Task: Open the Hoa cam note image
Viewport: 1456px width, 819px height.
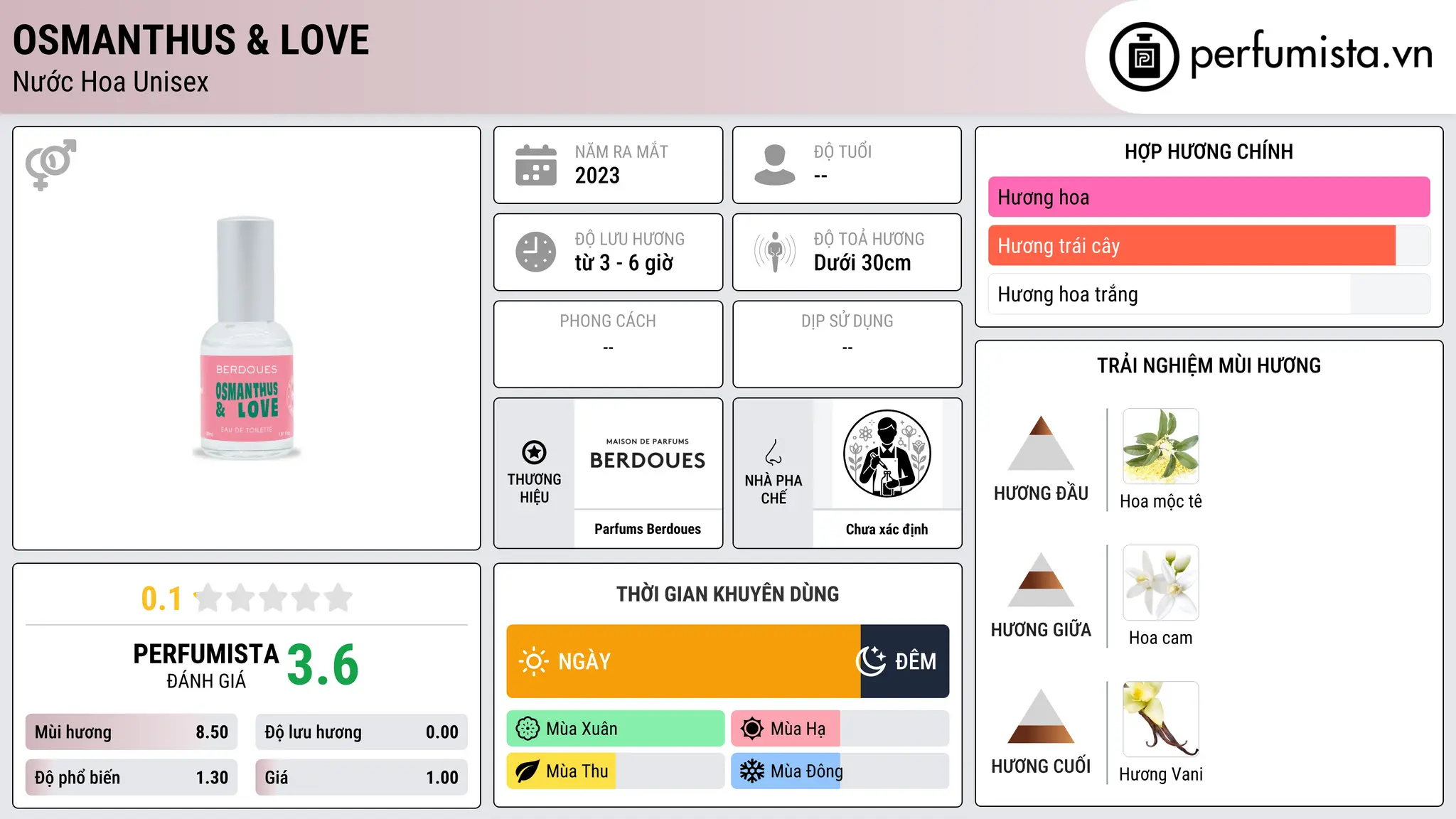Action: click(1161, 583)
